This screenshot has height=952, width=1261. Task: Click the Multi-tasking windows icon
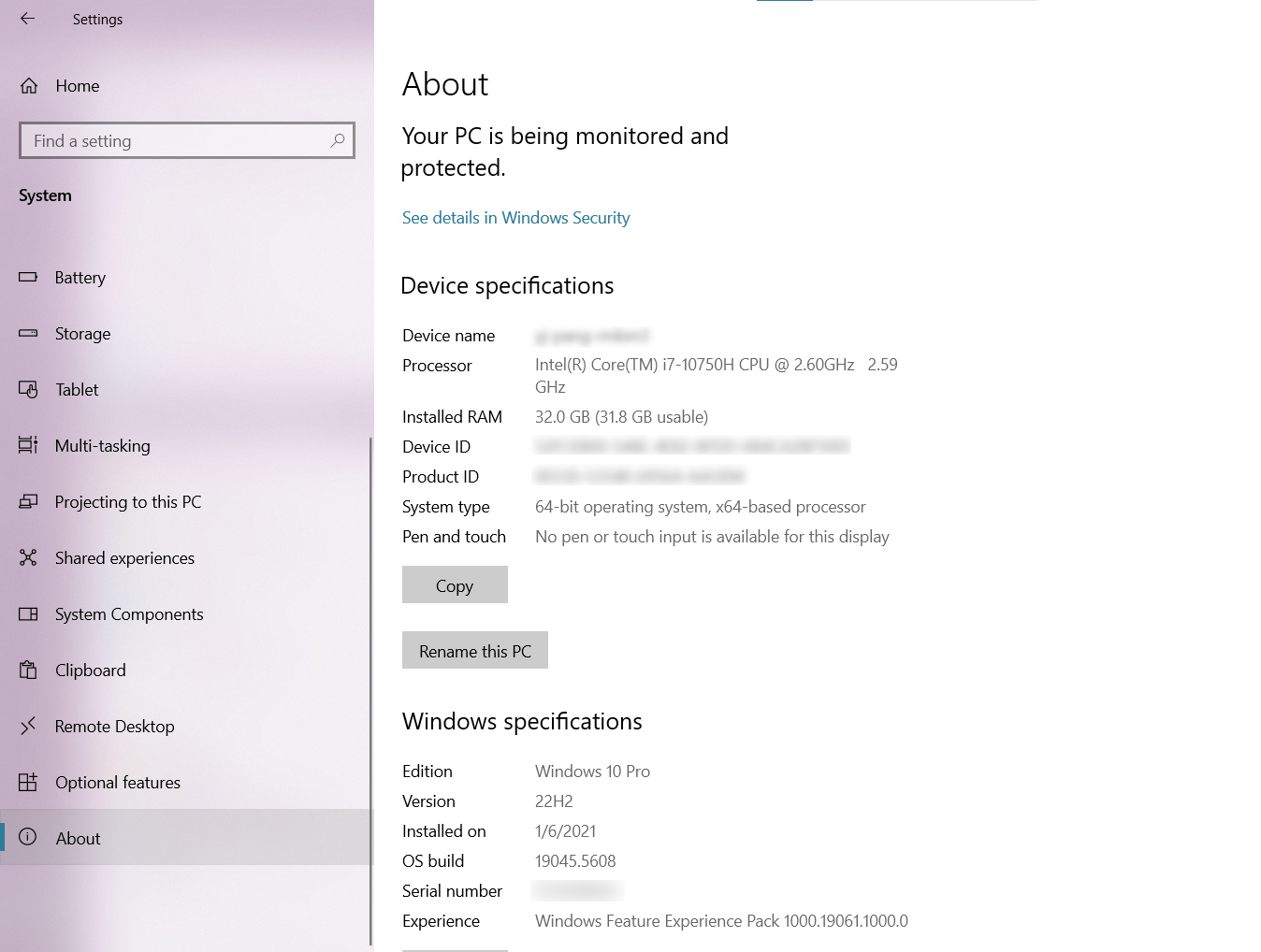click(x=29, y=445)
